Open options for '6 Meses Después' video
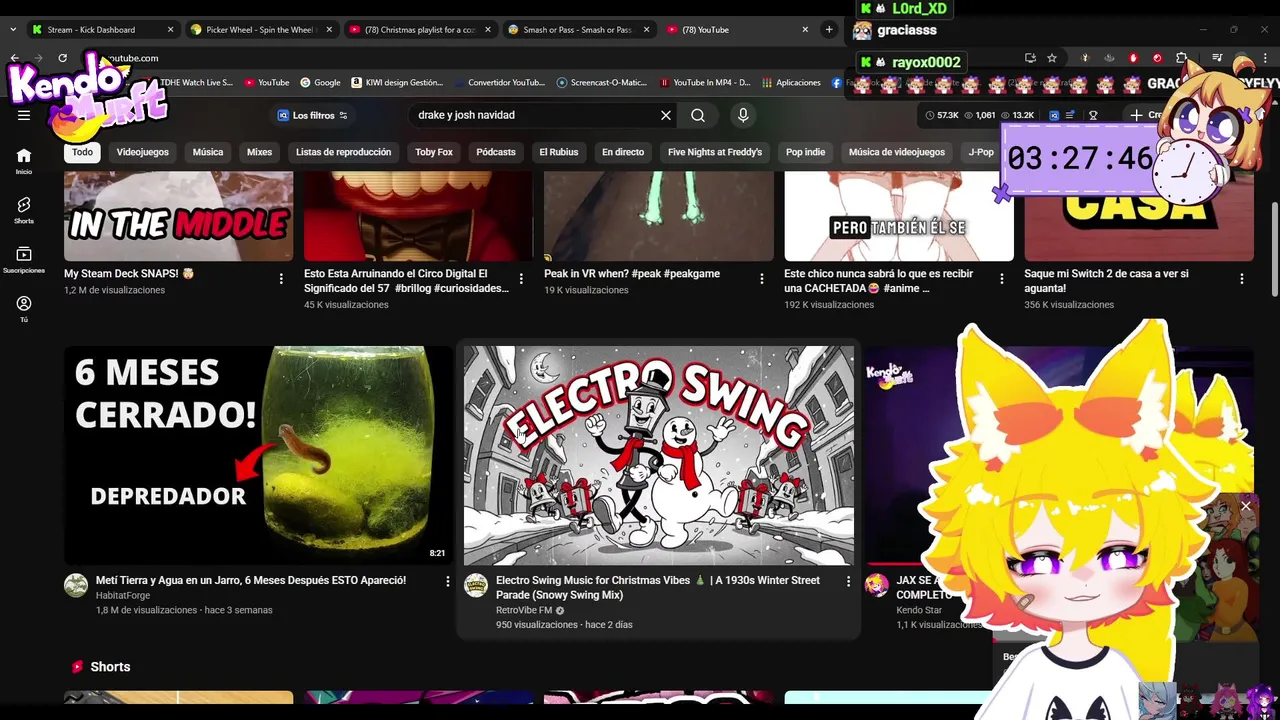Image resolution: width=1280 pixels, height=720 pixels. [448, 582]
